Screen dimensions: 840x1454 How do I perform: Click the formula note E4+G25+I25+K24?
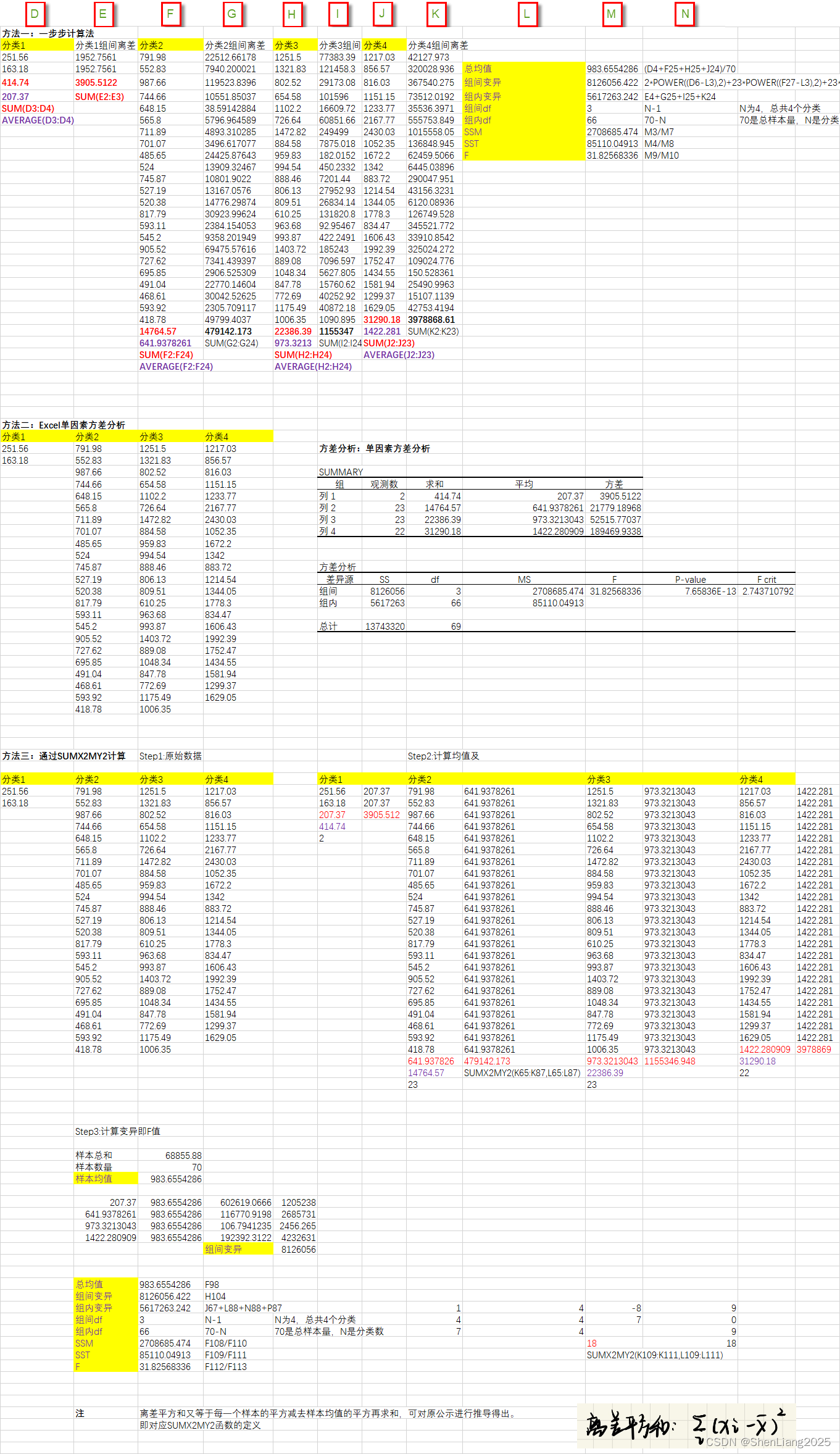pos(680,96)
